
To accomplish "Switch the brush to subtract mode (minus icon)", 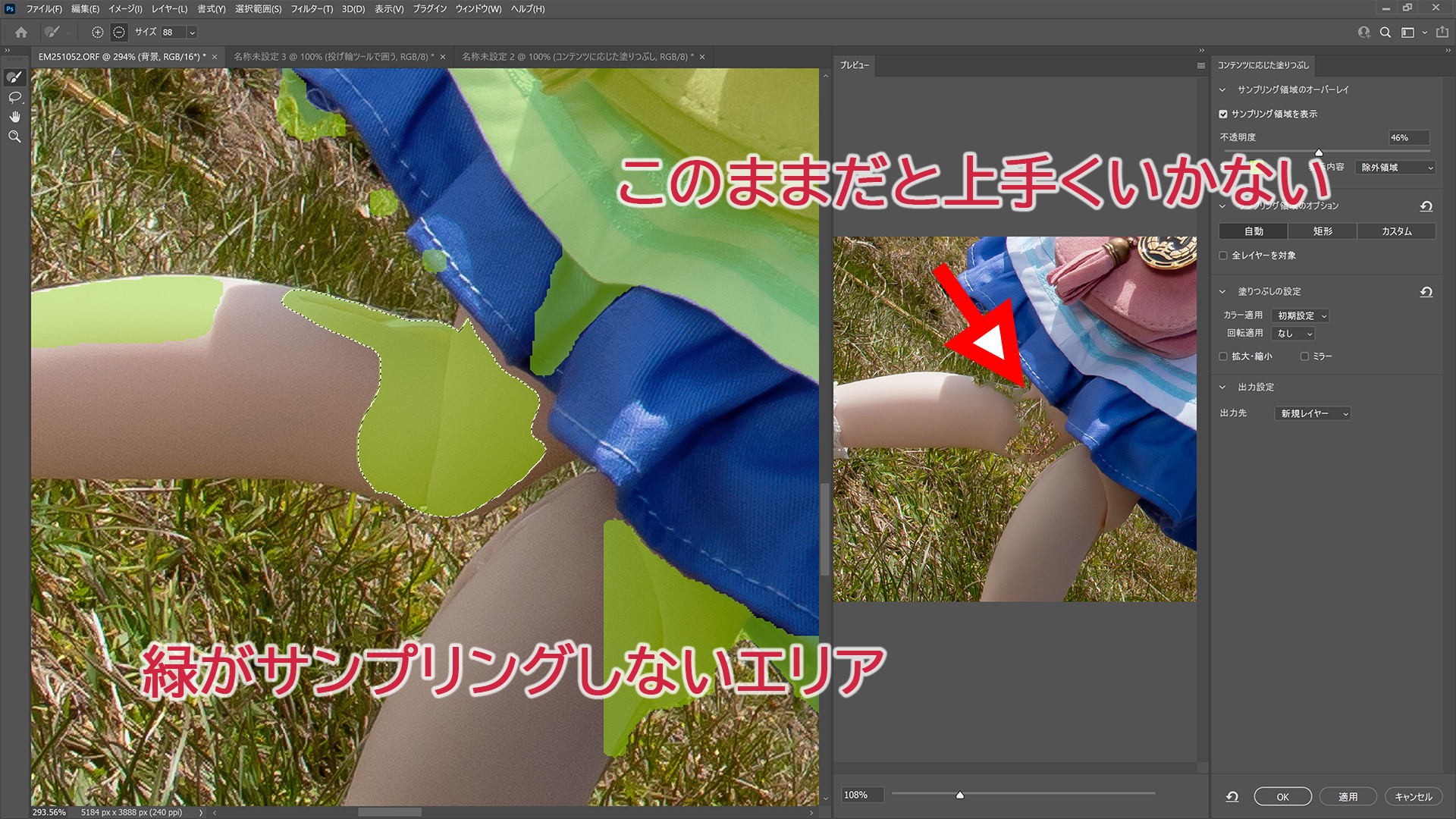I will (x=119, y=33).
